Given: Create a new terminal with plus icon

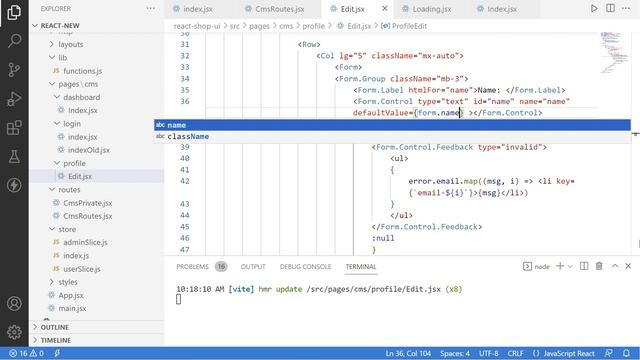Looking at the screenshot, I should [560, 266].
